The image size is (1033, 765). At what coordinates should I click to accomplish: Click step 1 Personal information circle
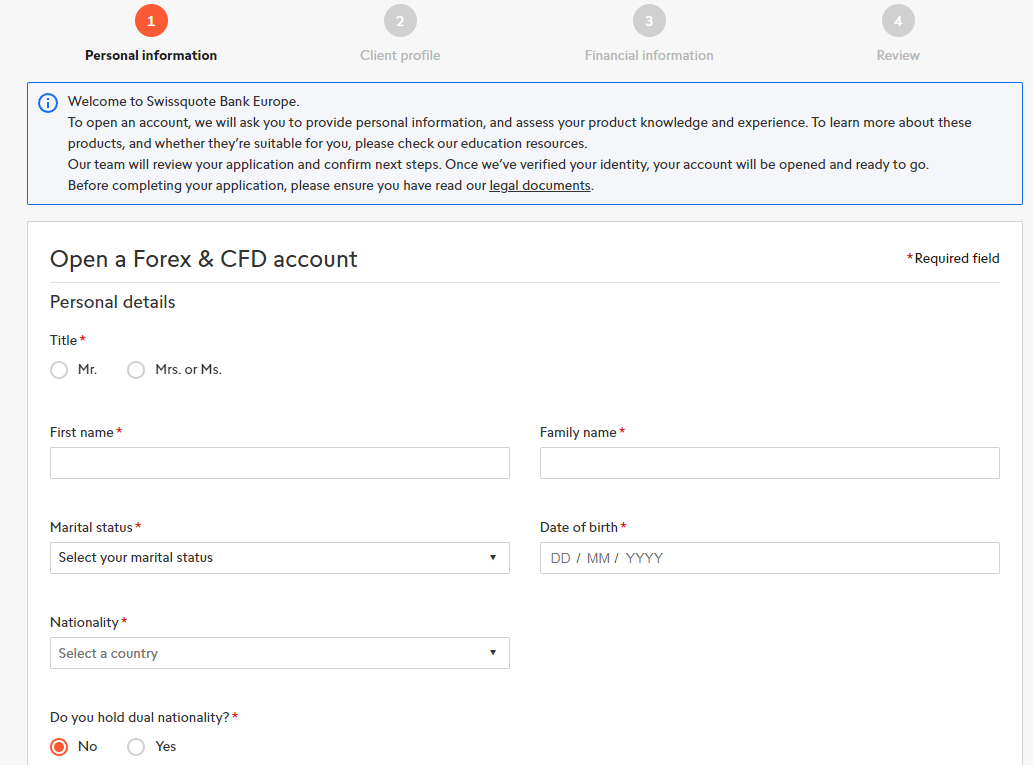click(151, 21)
